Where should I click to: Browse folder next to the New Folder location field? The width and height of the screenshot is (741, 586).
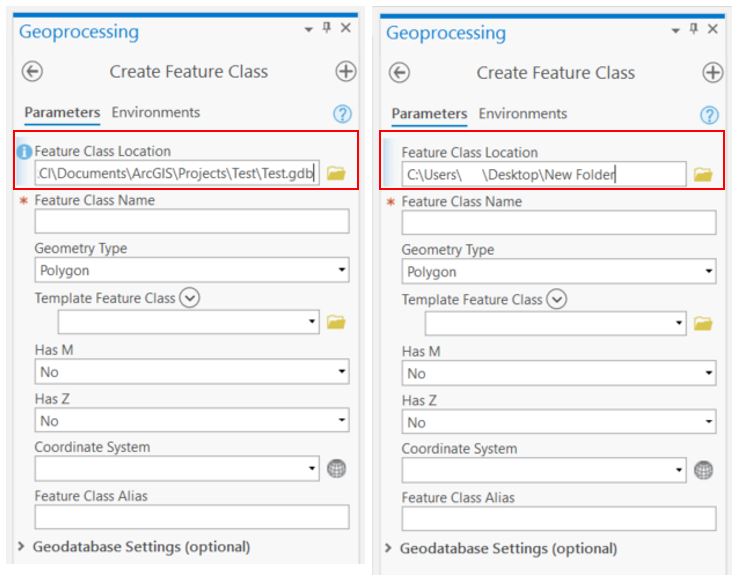coord(703,175)
